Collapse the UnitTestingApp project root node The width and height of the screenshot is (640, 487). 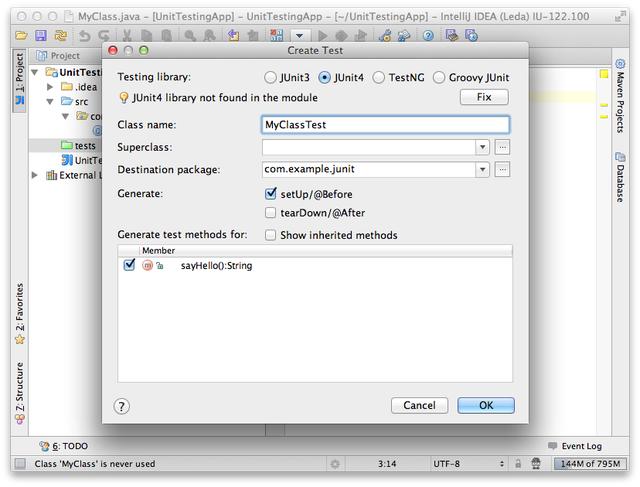click(x=35, y=73)
